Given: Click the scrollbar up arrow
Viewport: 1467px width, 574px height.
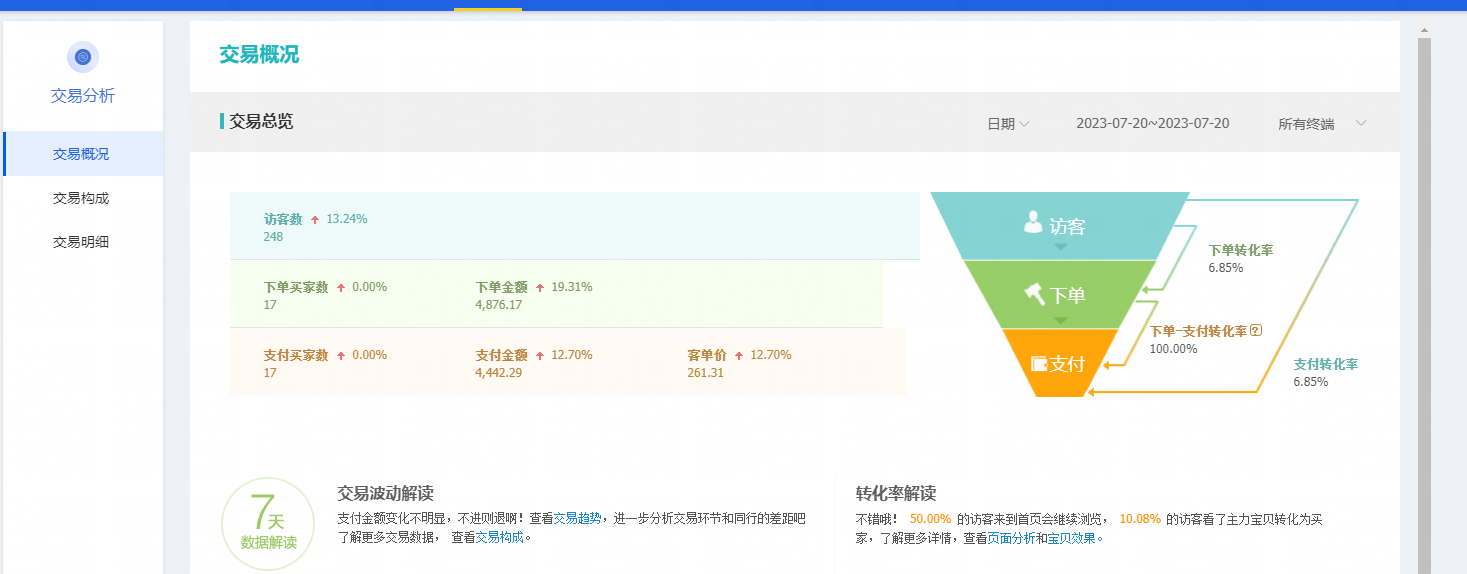Looking at the screenshot, I should [1424, 30].
